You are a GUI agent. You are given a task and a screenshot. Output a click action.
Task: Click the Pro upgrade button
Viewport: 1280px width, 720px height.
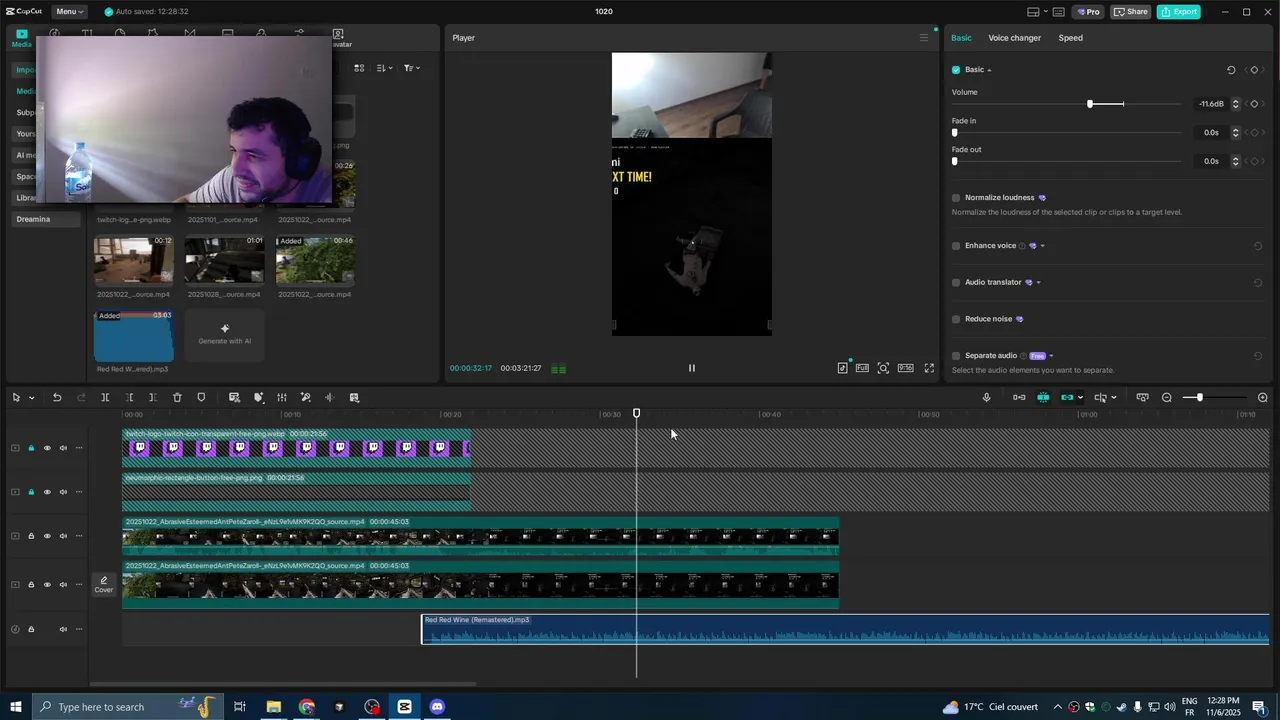tap(1087, 12)
